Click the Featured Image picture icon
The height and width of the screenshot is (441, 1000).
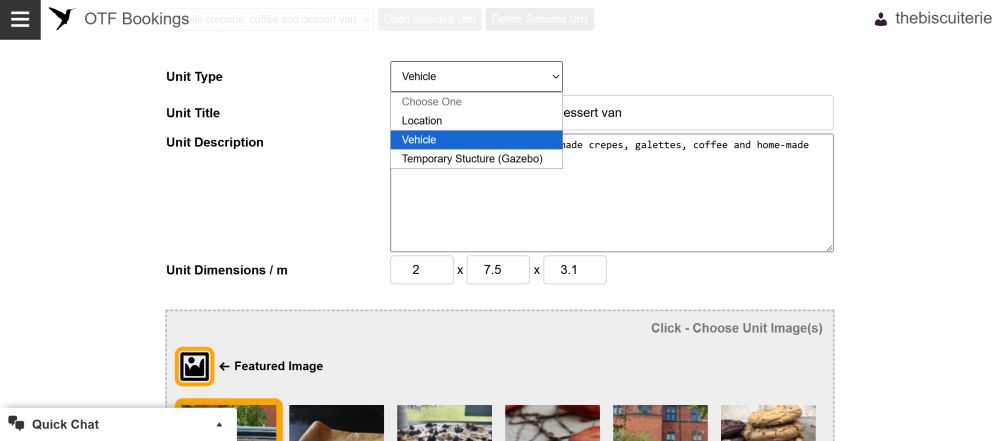[x=195, y=366]
